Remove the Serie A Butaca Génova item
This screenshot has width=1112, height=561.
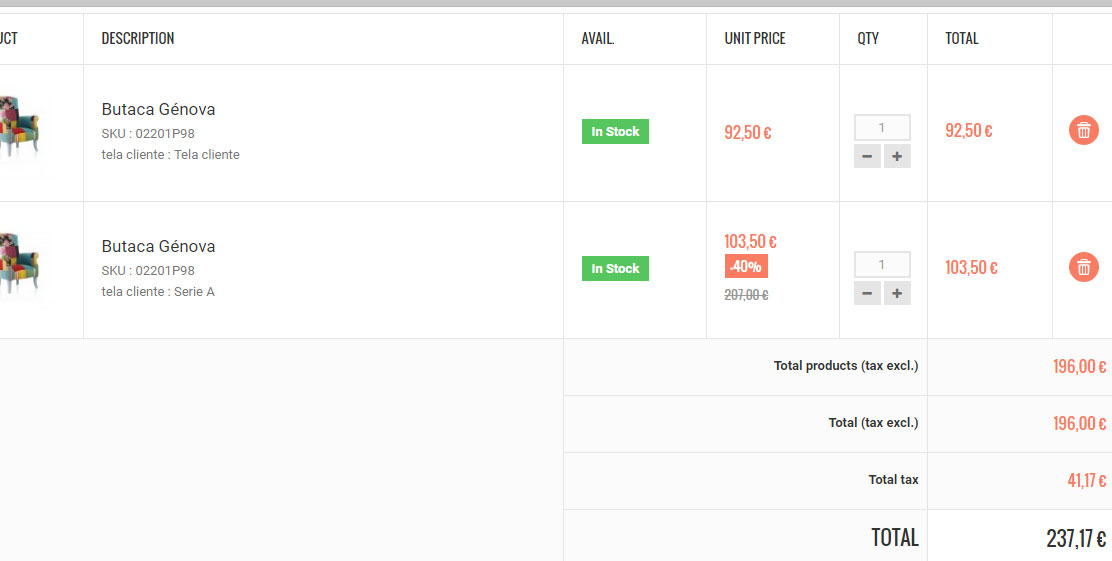(1084, 267)
